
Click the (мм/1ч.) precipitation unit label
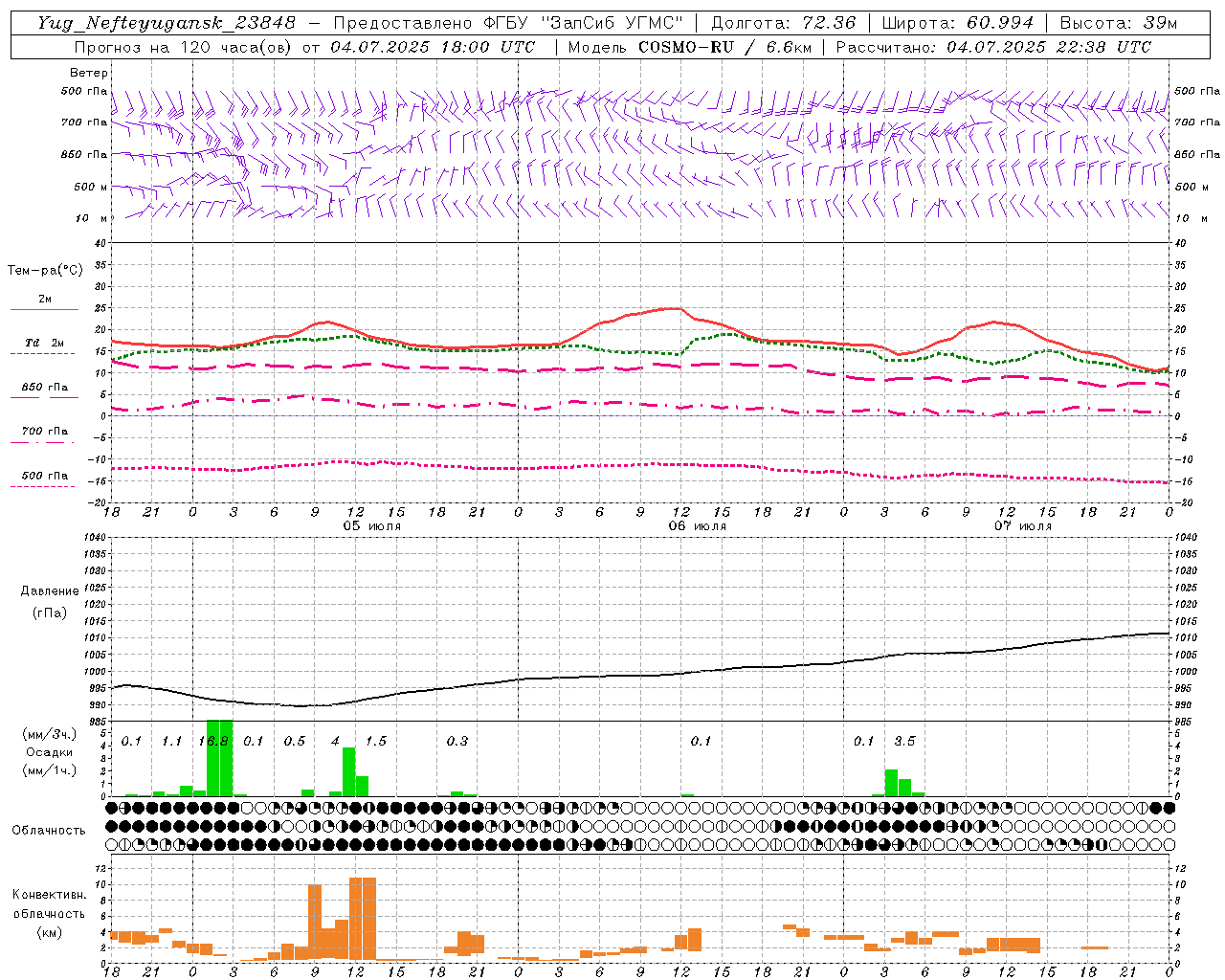pyautogui.click(x=50, y=770)
